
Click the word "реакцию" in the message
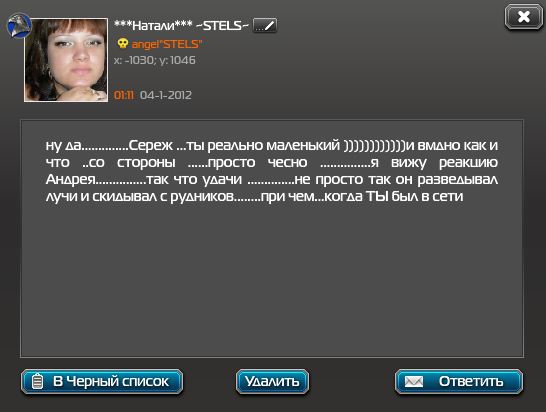468,163
